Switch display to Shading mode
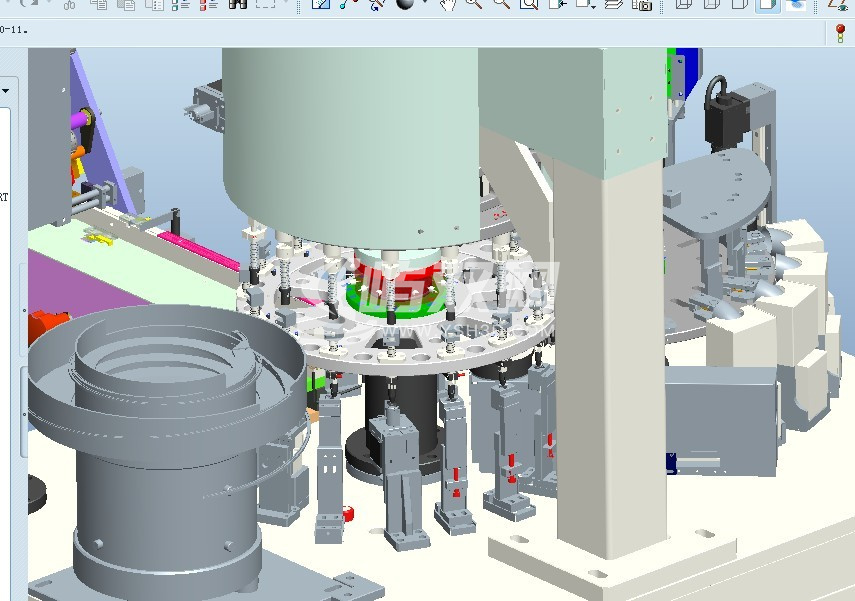The width and height of the screenshot is (855, 601). [768, 5]
